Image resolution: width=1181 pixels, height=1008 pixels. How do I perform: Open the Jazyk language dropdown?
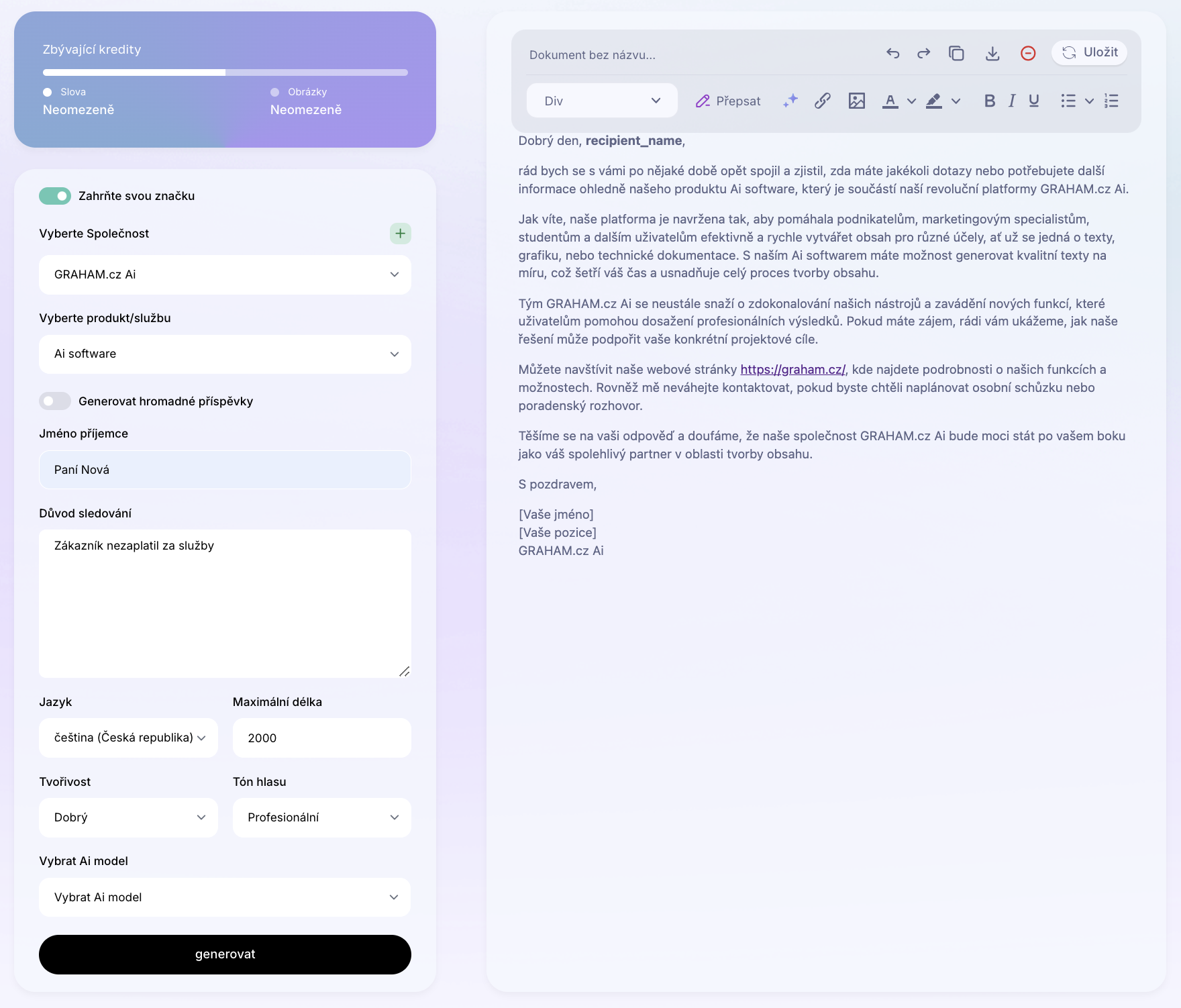128,738
